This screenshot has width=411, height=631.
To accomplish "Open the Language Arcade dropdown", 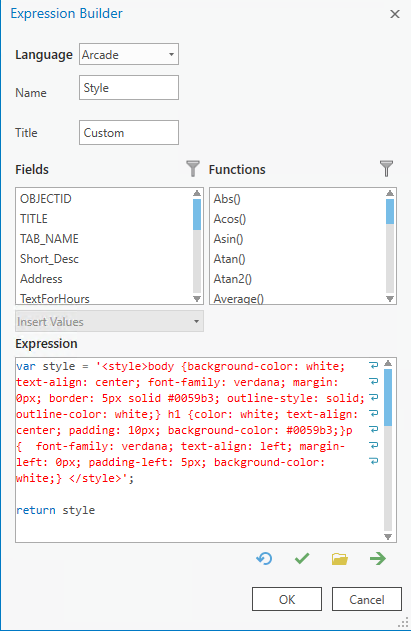I will coord(129,54).
